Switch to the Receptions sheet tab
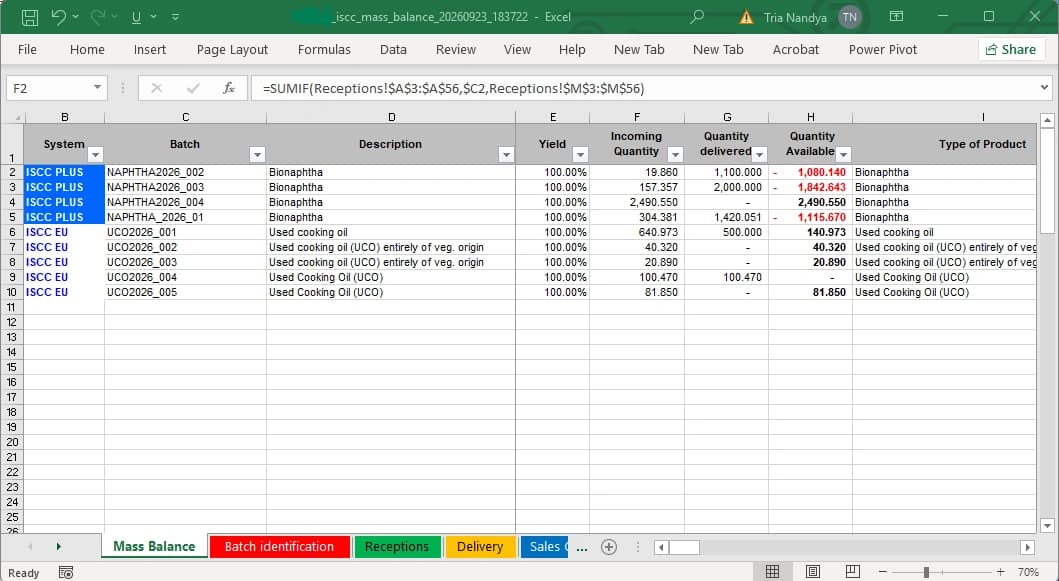 tap(397, 547)
